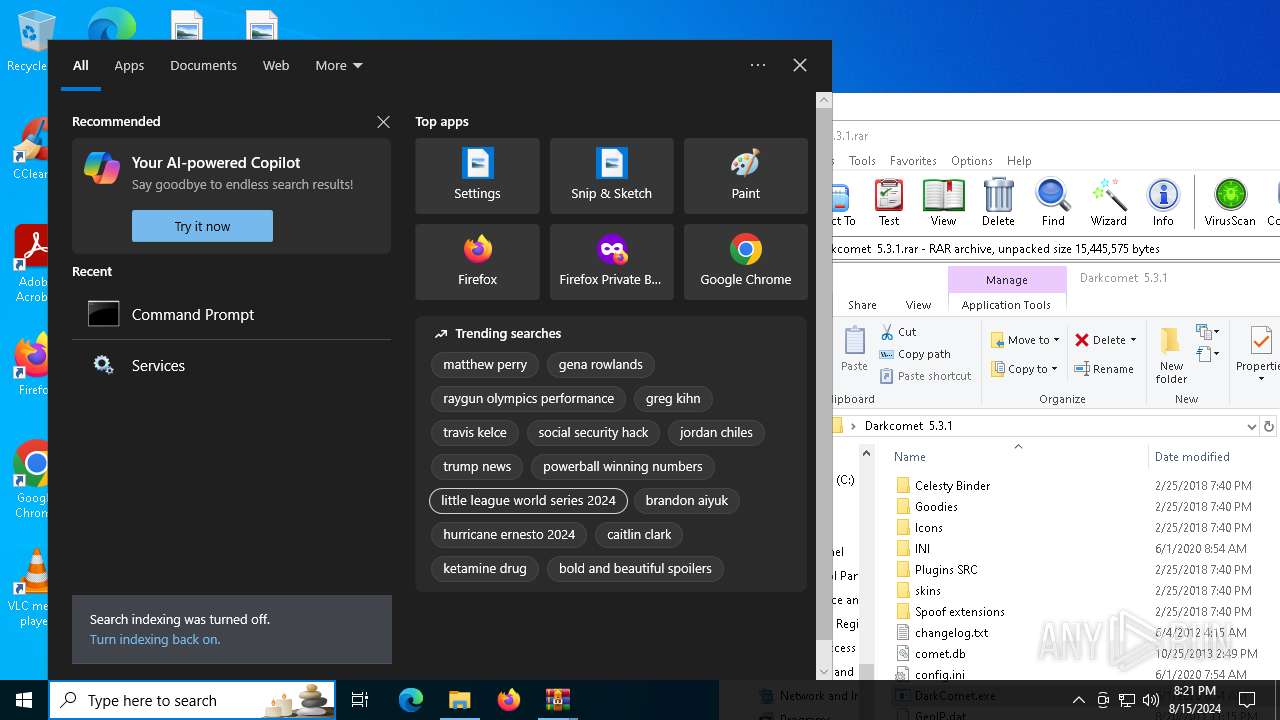
Task: Expand Delete dropdown arrow in Explorer
Action: [x=1133, y=340]
